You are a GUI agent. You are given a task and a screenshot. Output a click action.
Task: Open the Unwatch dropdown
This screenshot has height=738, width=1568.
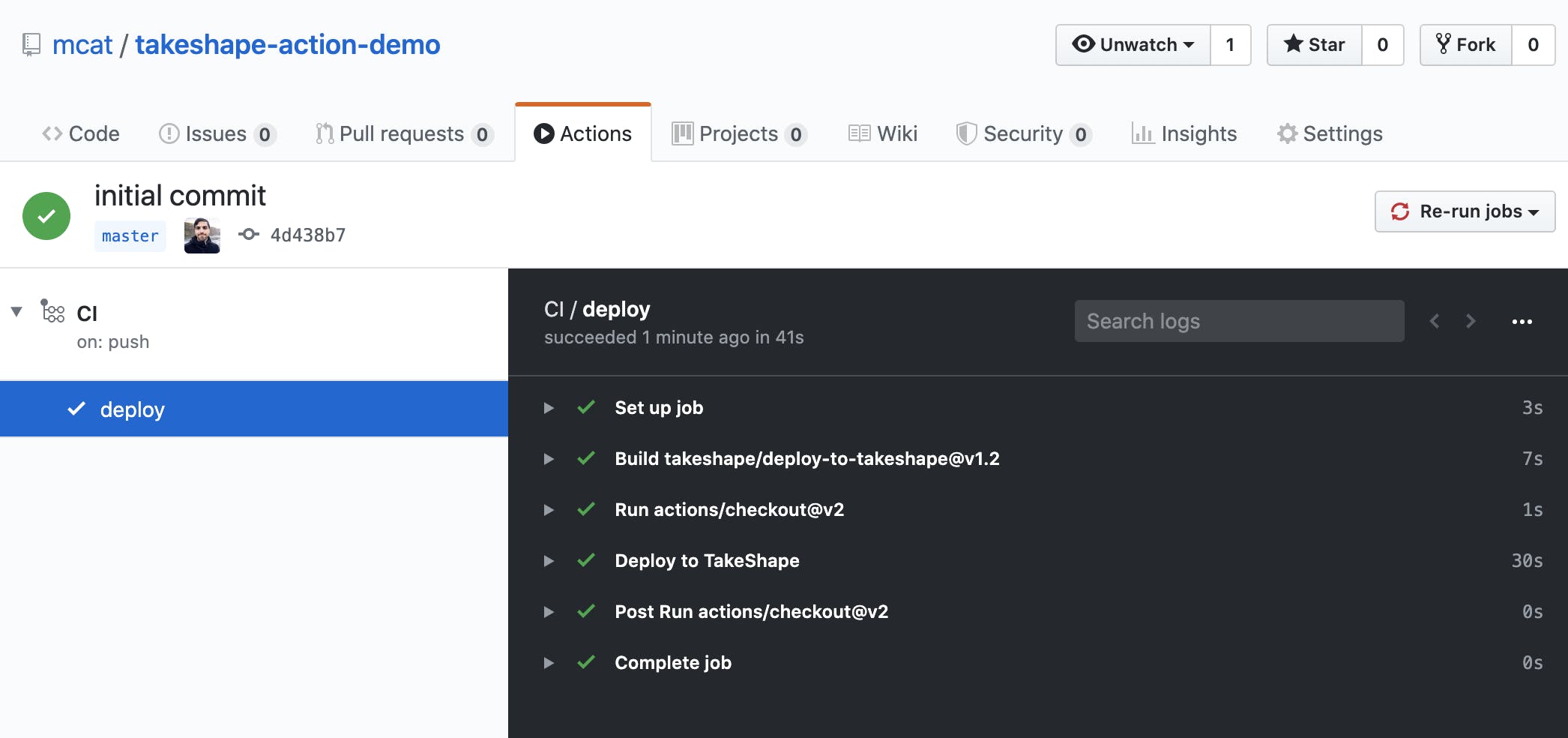(x=1133, y=45)
